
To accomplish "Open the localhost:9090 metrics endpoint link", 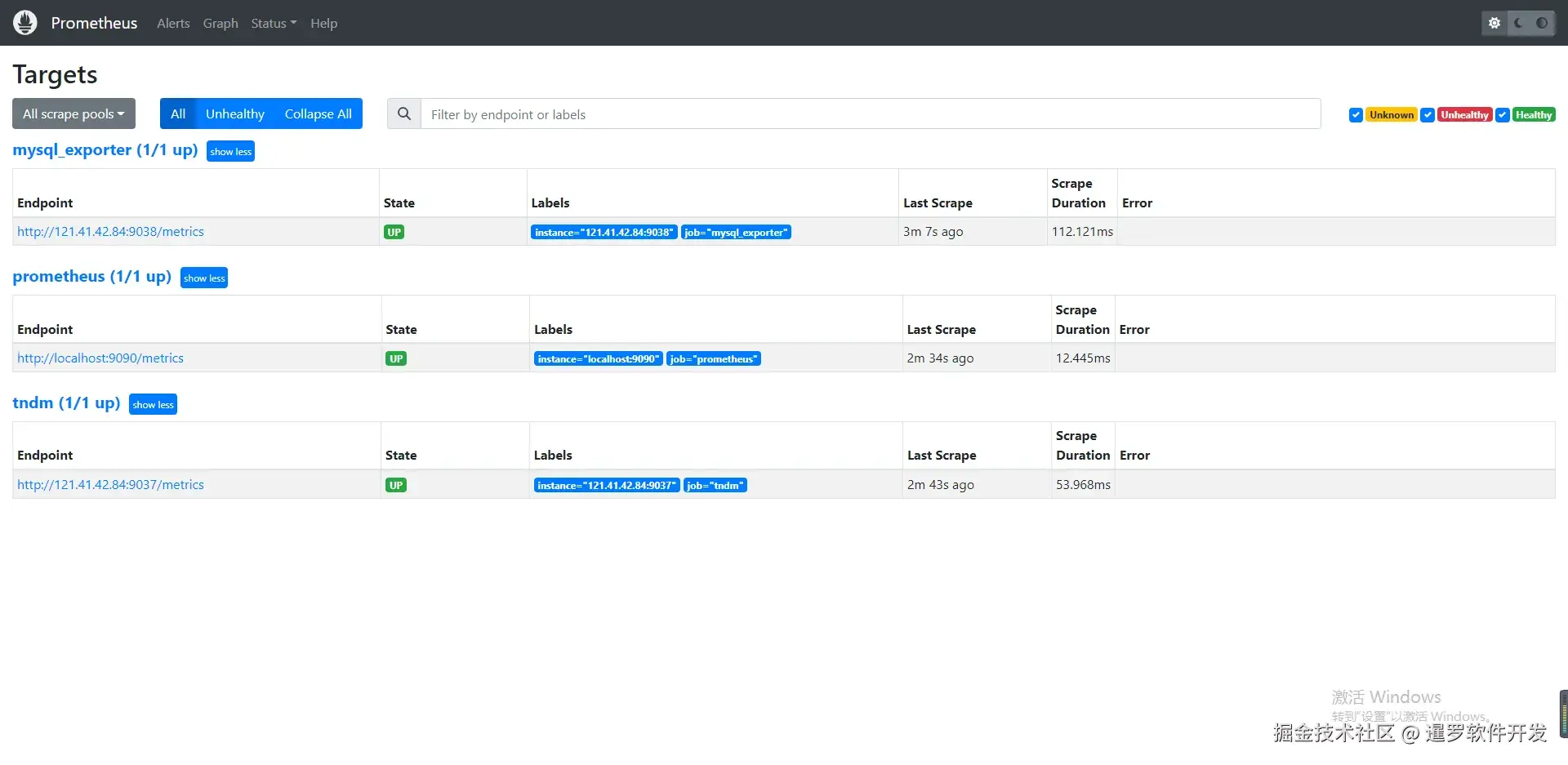I will click(x=100, y=358).
